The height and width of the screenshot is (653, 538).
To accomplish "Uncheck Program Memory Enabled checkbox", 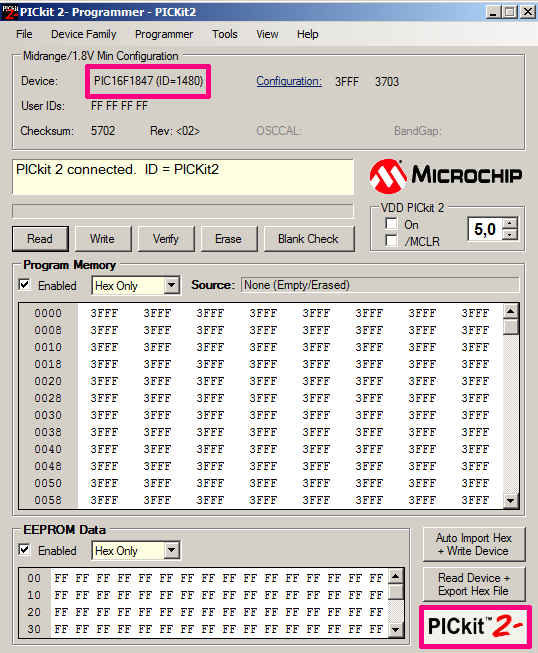I will [25, 285].
